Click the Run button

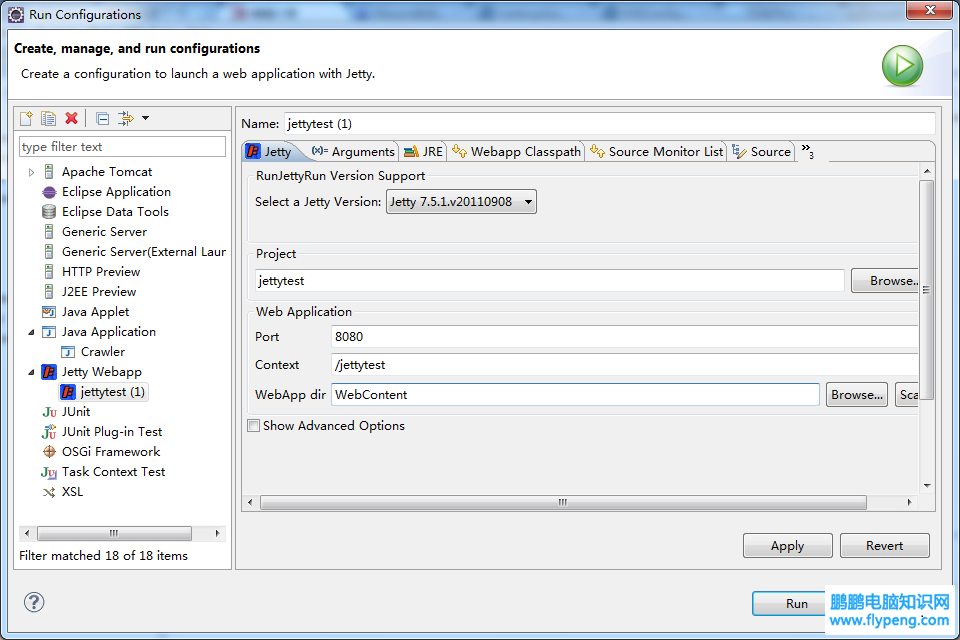pyautogui.click(x=789, y=603)
